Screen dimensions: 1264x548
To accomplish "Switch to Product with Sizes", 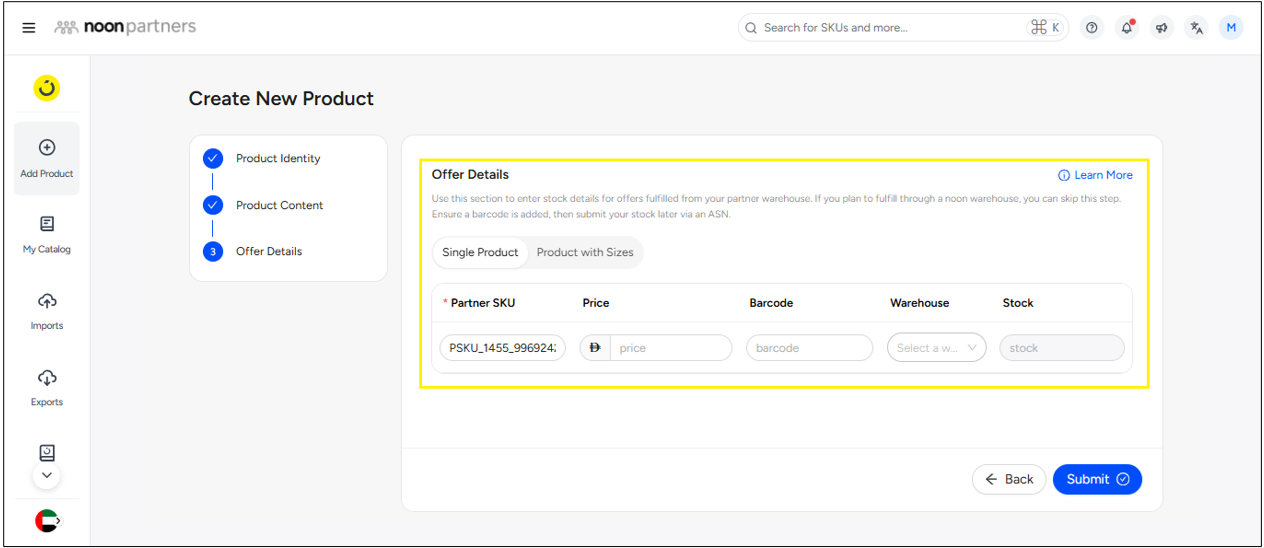I will click(x=585, y=252).
